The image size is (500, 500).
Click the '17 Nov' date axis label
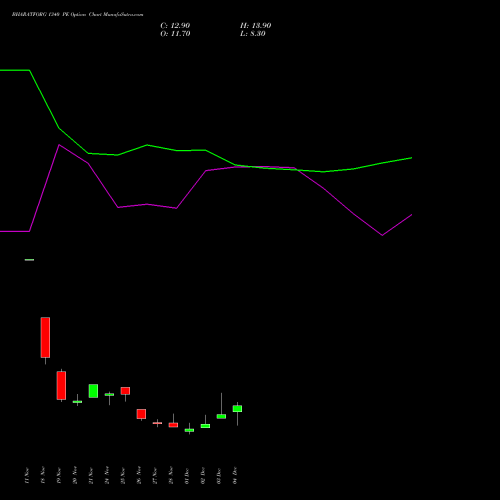click(x=27, y=475)
